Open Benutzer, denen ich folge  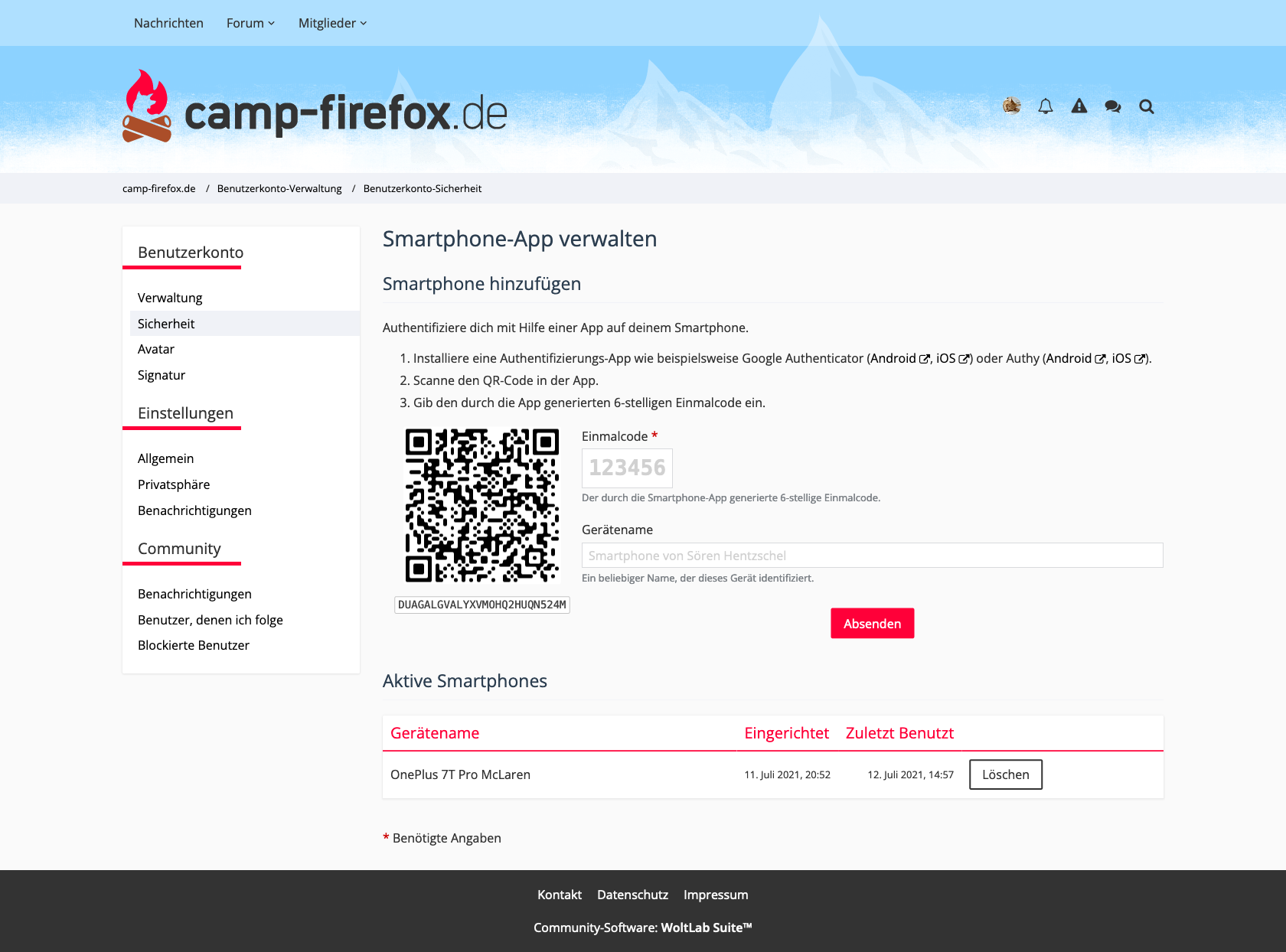point(211,620)
